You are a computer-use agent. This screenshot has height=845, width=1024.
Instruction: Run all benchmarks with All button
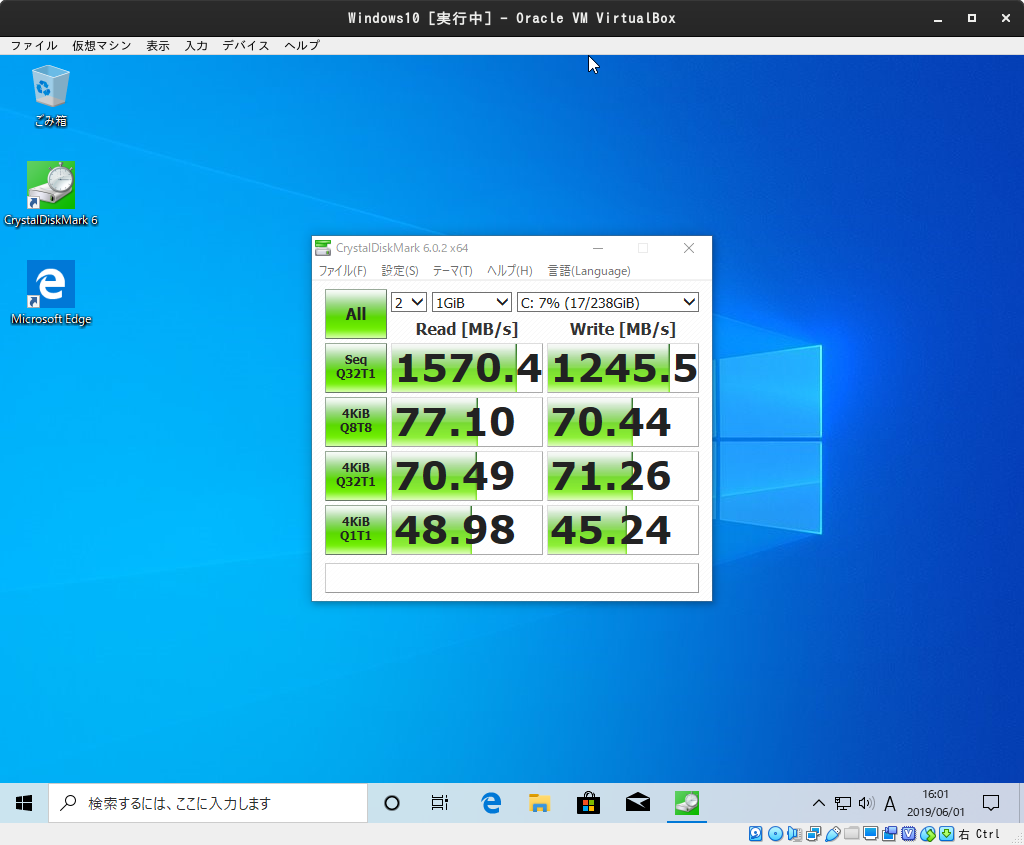(356, 314)
